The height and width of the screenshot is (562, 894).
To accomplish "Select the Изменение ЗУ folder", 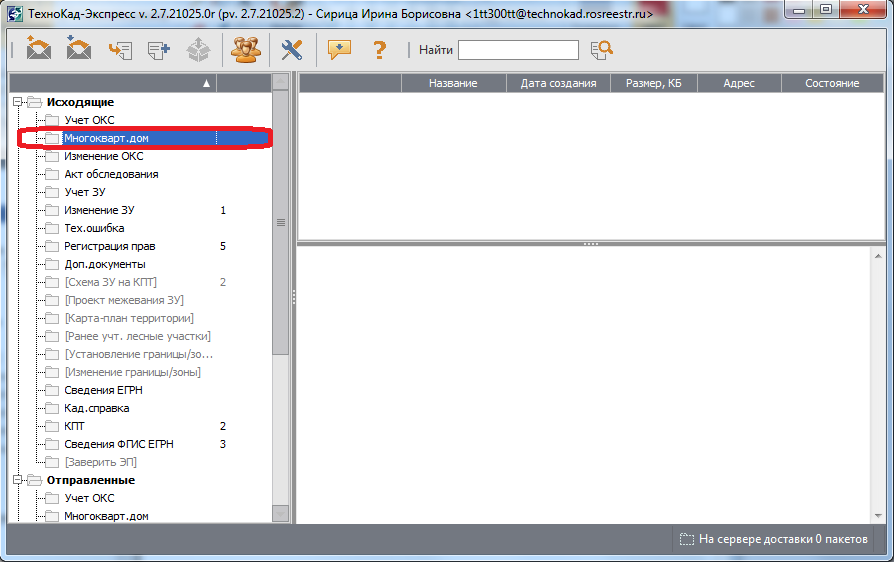I will click(99, 210).
